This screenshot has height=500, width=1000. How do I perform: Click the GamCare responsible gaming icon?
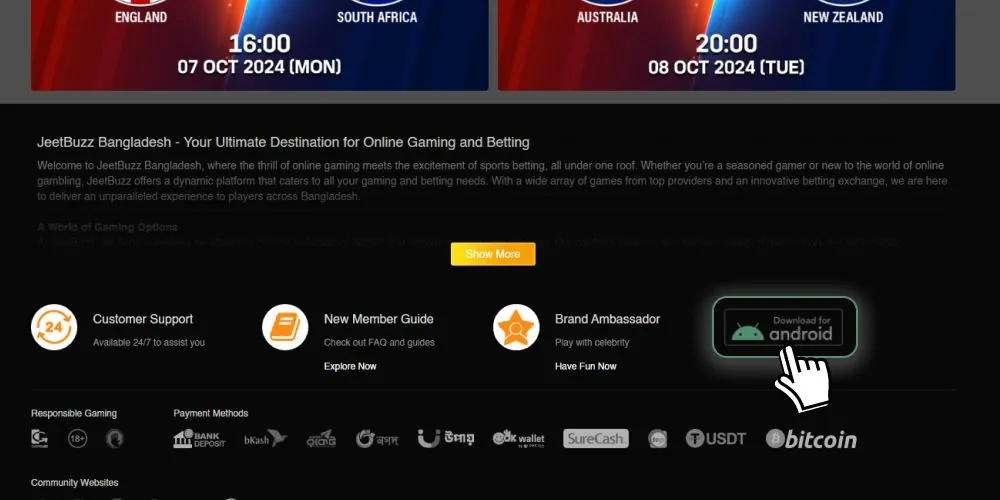(x=40, y=439)
